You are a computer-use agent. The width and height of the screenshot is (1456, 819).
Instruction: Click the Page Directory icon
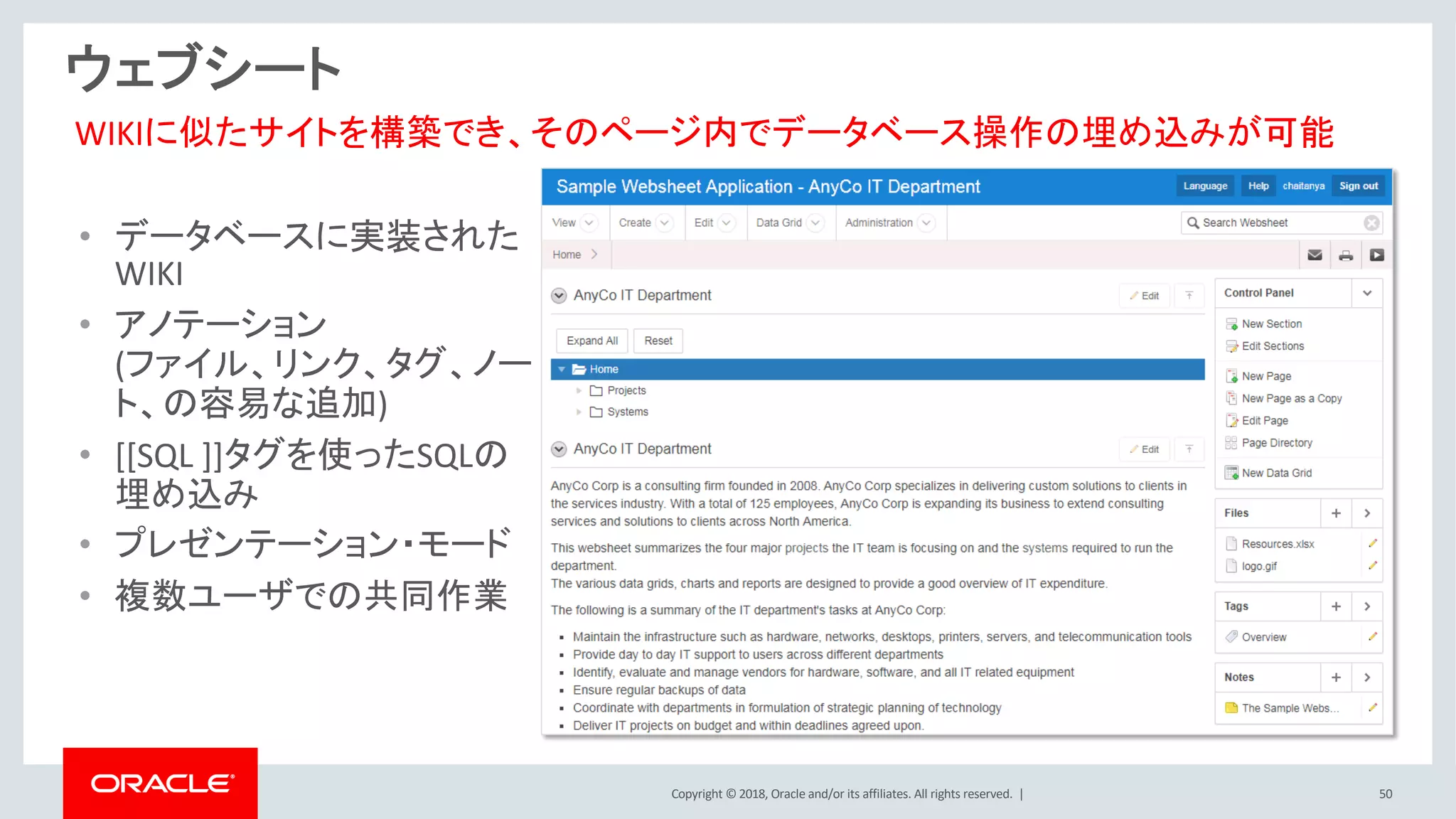pyautogui.click(x=1231, y=443)
